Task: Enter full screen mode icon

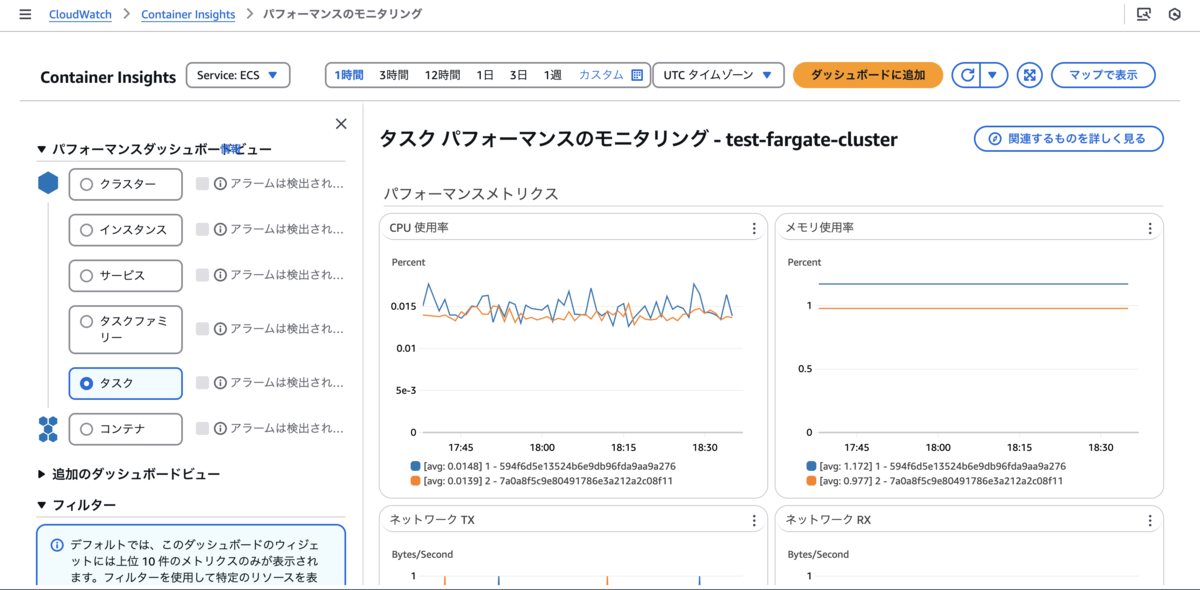Action: [1030, 75]
